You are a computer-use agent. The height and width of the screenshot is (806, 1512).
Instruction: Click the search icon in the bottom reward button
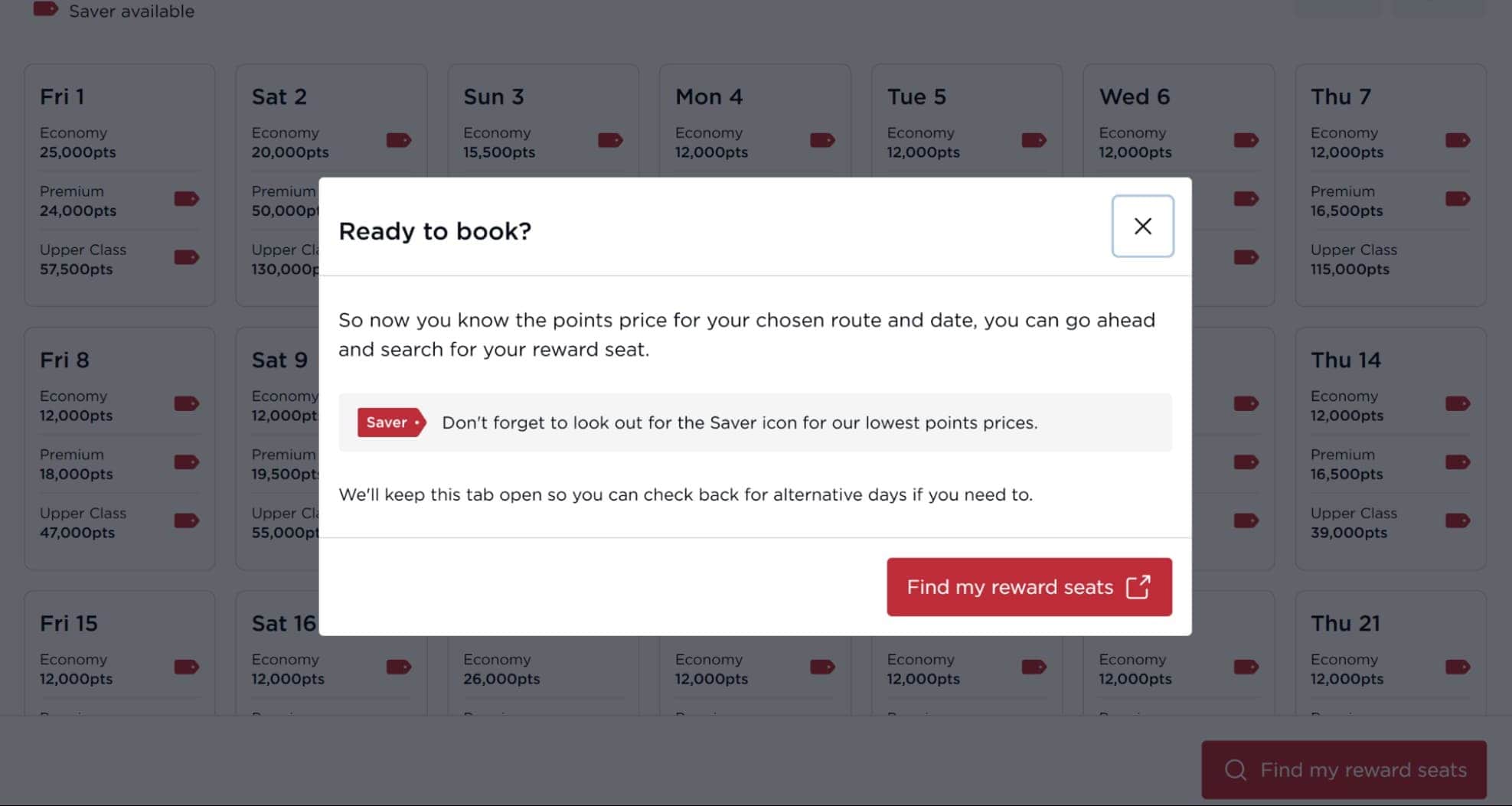[x=1235, y=769]
